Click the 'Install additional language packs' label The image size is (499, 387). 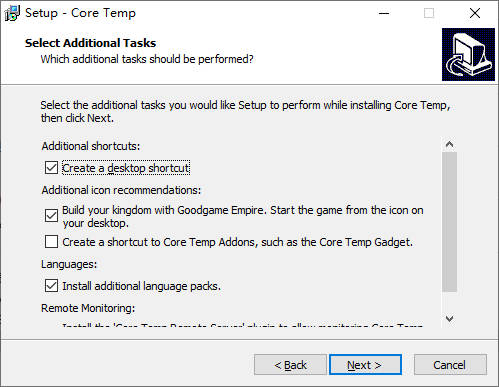click(x=141, y=286)
